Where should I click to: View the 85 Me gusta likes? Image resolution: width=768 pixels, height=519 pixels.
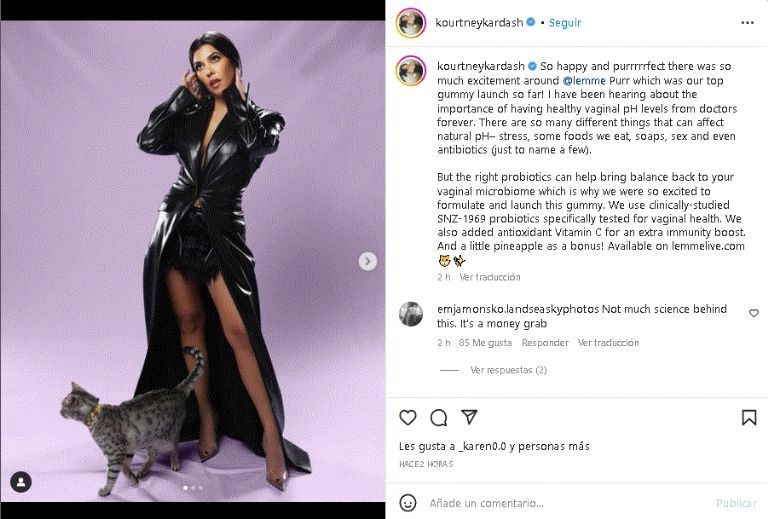pos(485,343)
